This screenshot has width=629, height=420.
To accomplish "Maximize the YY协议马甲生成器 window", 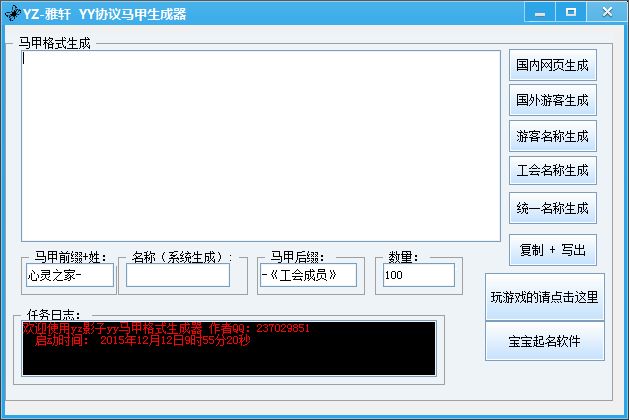I will tap(571, 12).
